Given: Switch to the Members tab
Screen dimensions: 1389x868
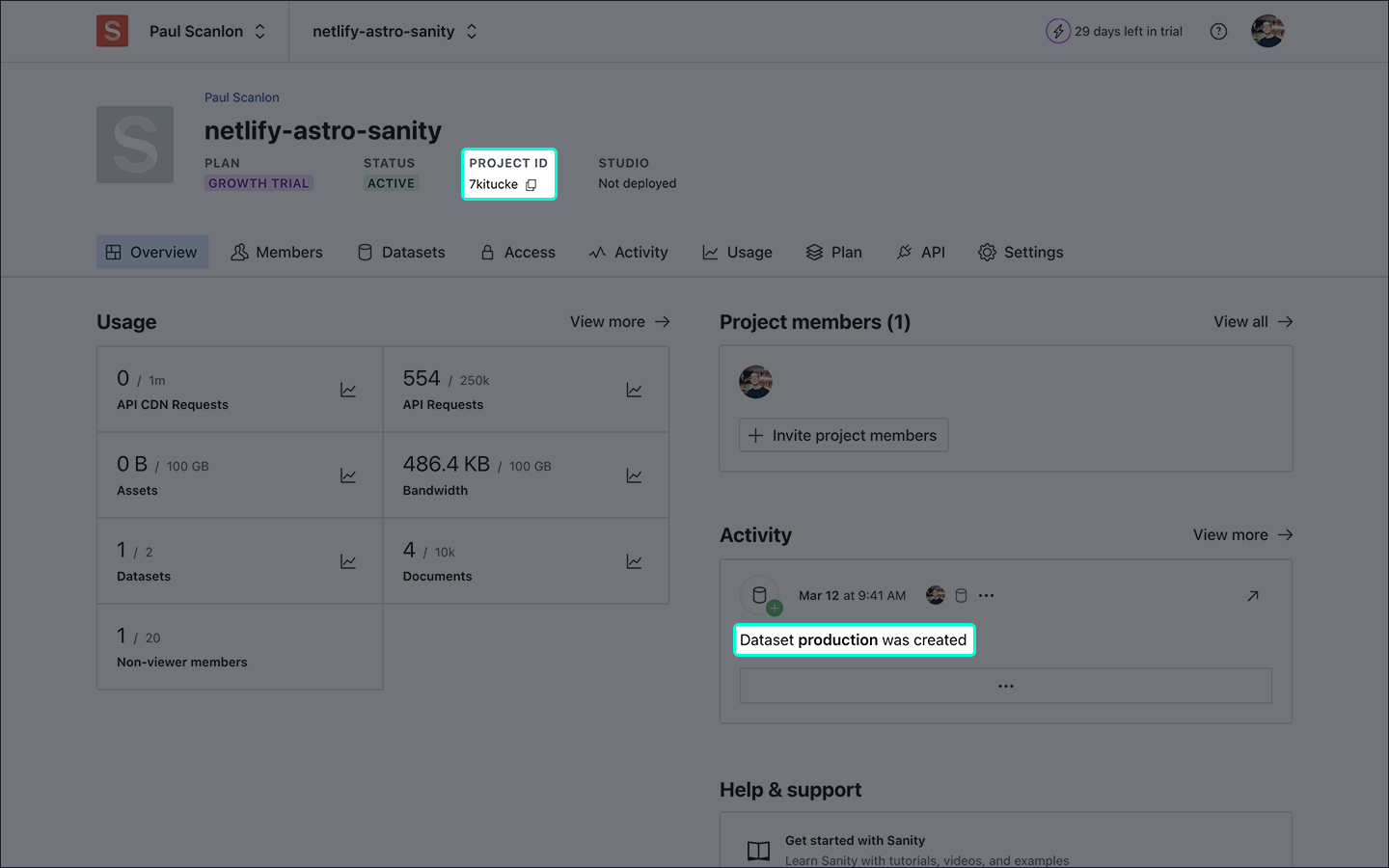Looking at the screenshot, I should pyautogui.click(x=277, y=252).
